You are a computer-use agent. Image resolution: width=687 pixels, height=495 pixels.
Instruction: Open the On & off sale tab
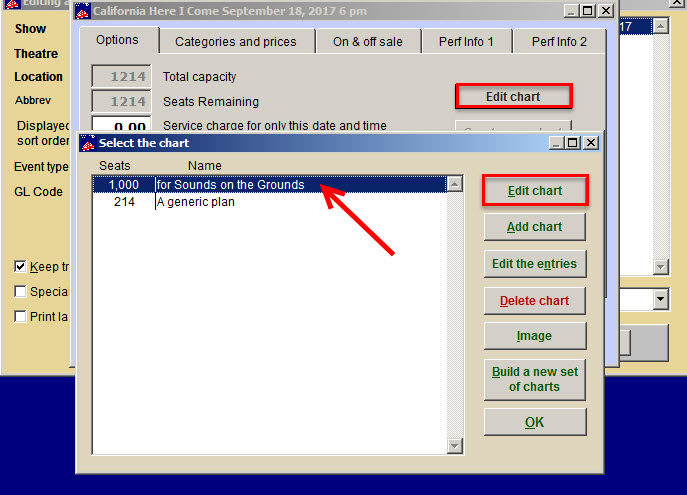point(368,42)
